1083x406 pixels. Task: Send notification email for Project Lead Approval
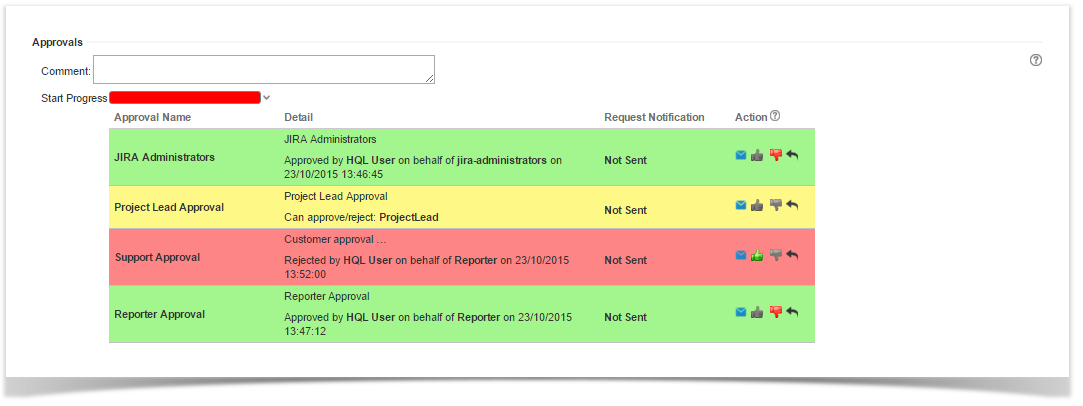tap(741, 205)
